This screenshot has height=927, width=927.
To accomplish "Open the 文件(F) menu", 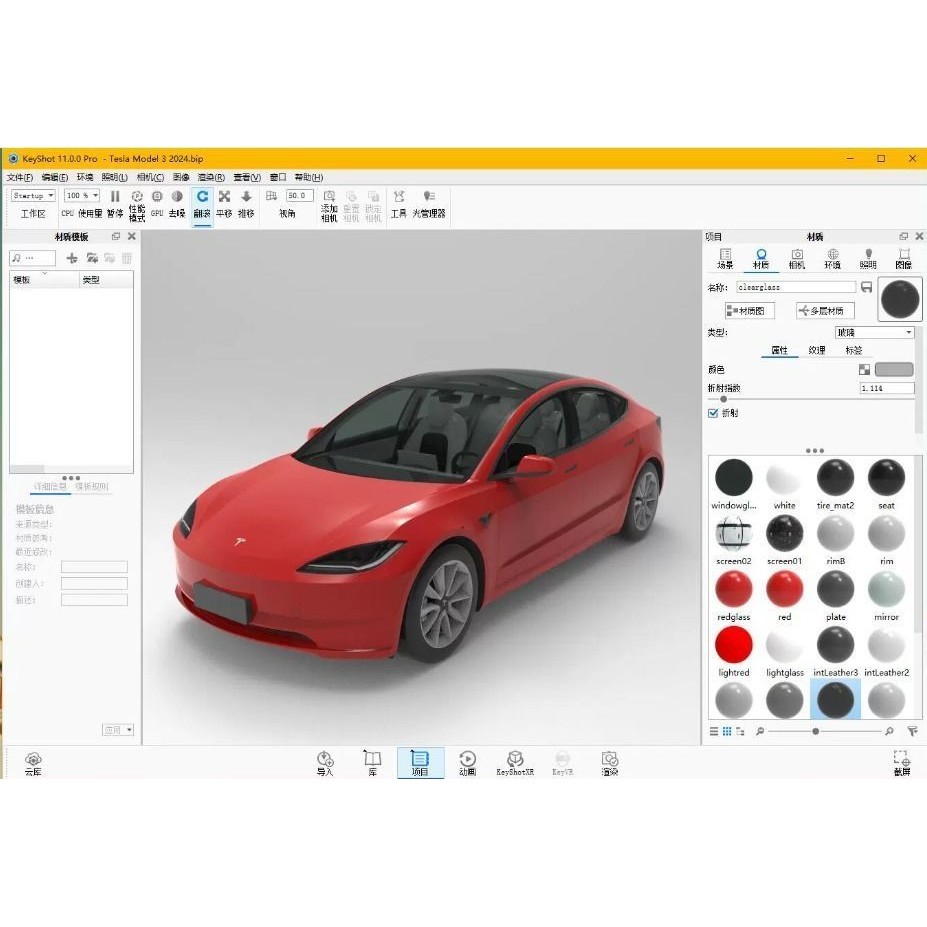I will click(x=20, y=177).
